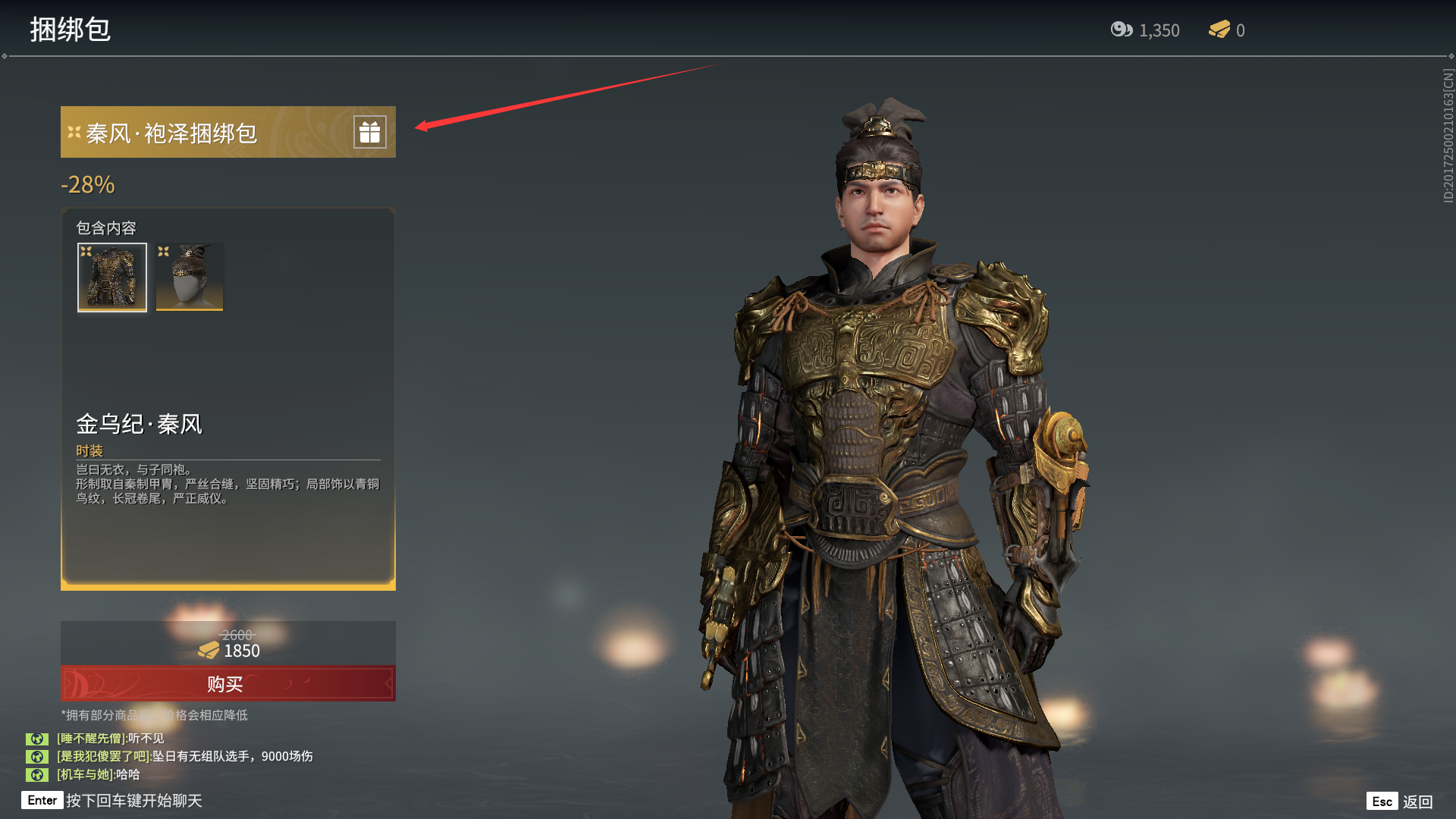Click player name 是我犯傻罢了吧 in chat
This screenshot has width=1456, height=819.
(103, 757)
